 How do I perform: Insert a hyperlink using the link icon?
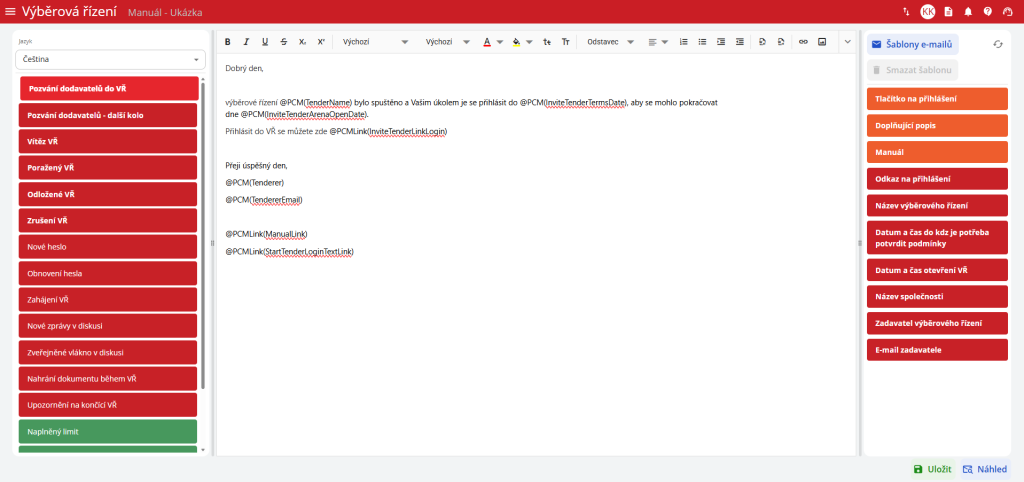[803, 42]
